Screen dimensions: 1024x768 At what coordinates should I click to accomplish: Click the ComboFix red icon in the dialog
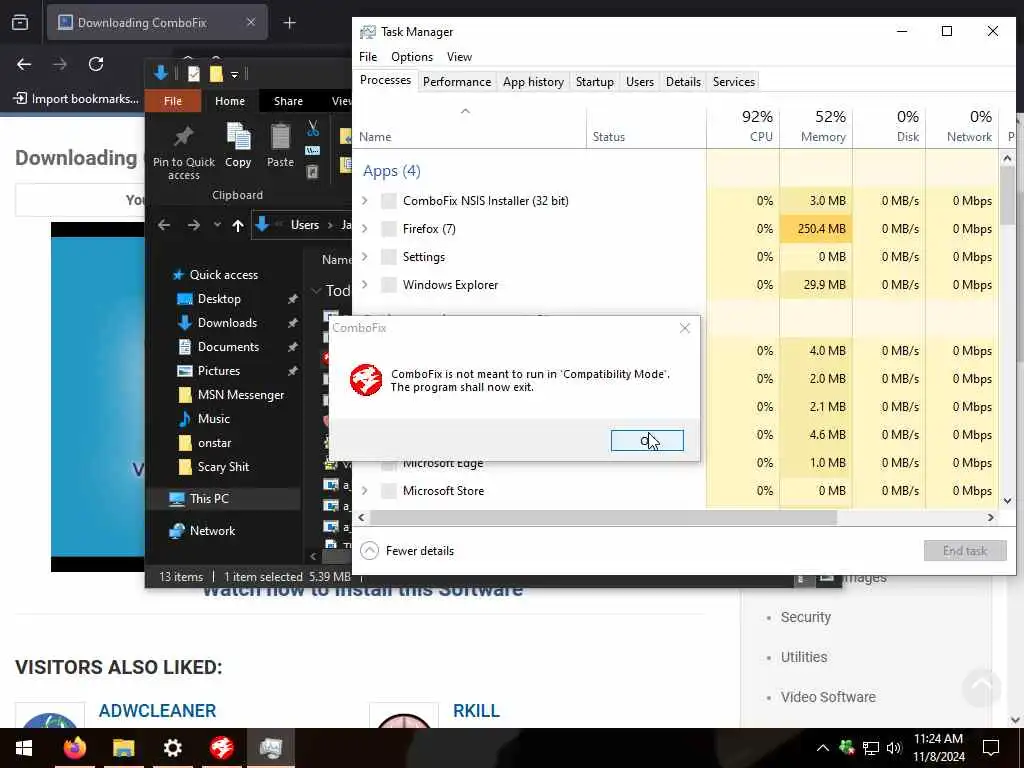[366, 380]
